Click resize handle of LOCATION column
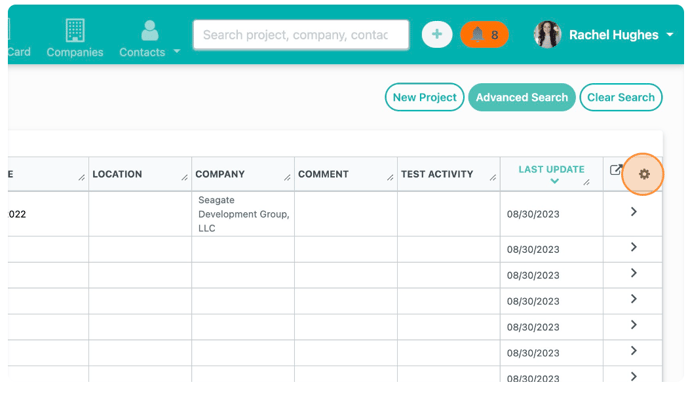The width and height of the screenshot is (688, 395). pos(185,177)
